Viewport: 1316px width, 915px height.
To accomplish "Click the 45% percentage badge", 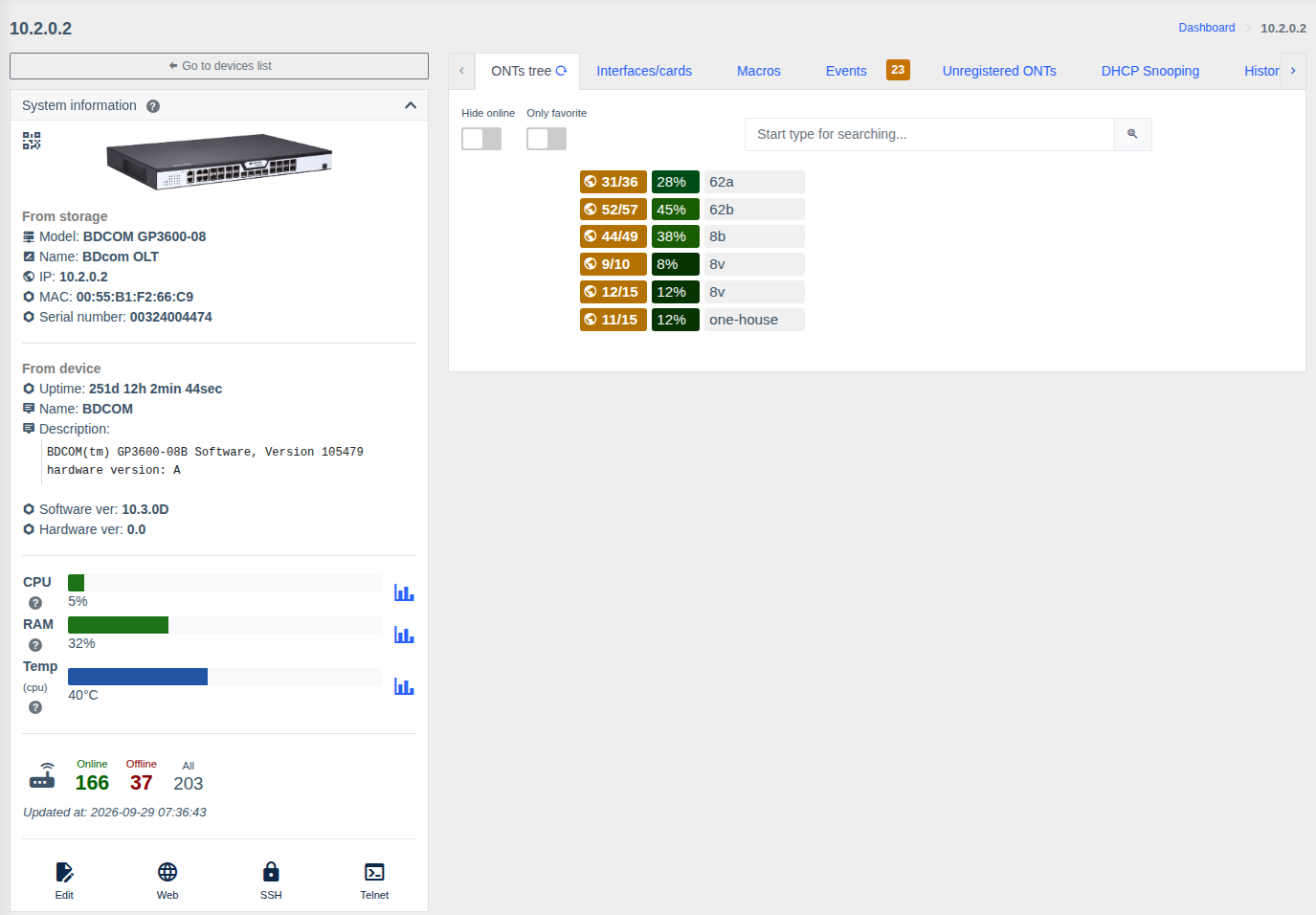I will click(x=676, y=210).
